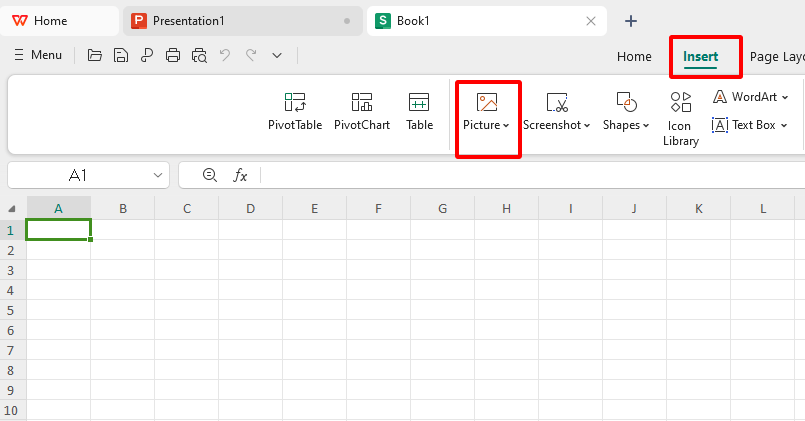Select row 2 header
The width and height of the screenshot is (805, 421).
(13, 250)
